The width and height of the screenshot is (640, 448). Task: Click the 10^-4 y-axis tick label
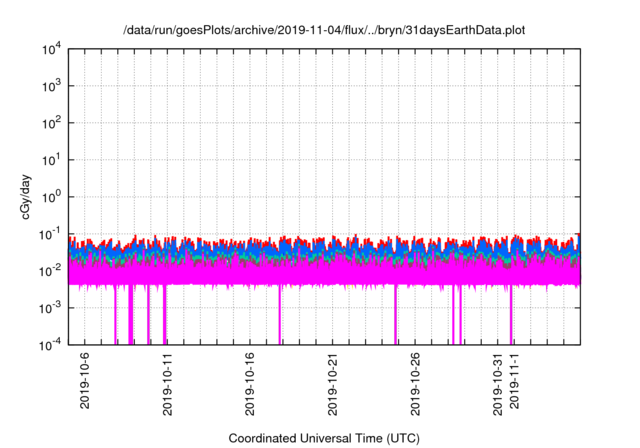(x=51, y=345)
